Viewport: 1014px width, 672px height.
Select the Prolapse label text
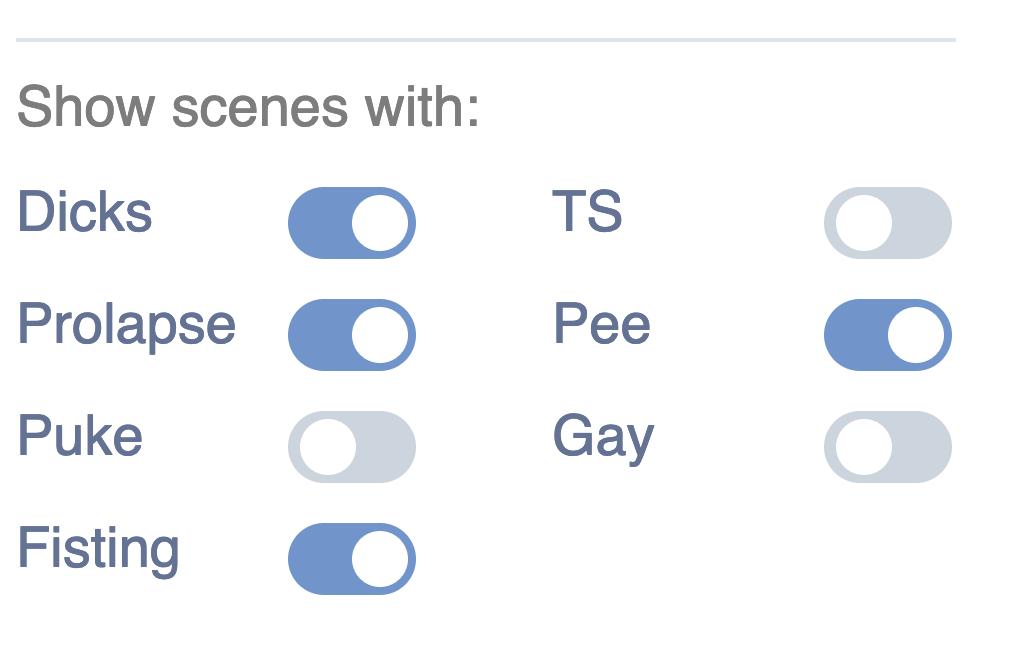click(x=127, y=325)
